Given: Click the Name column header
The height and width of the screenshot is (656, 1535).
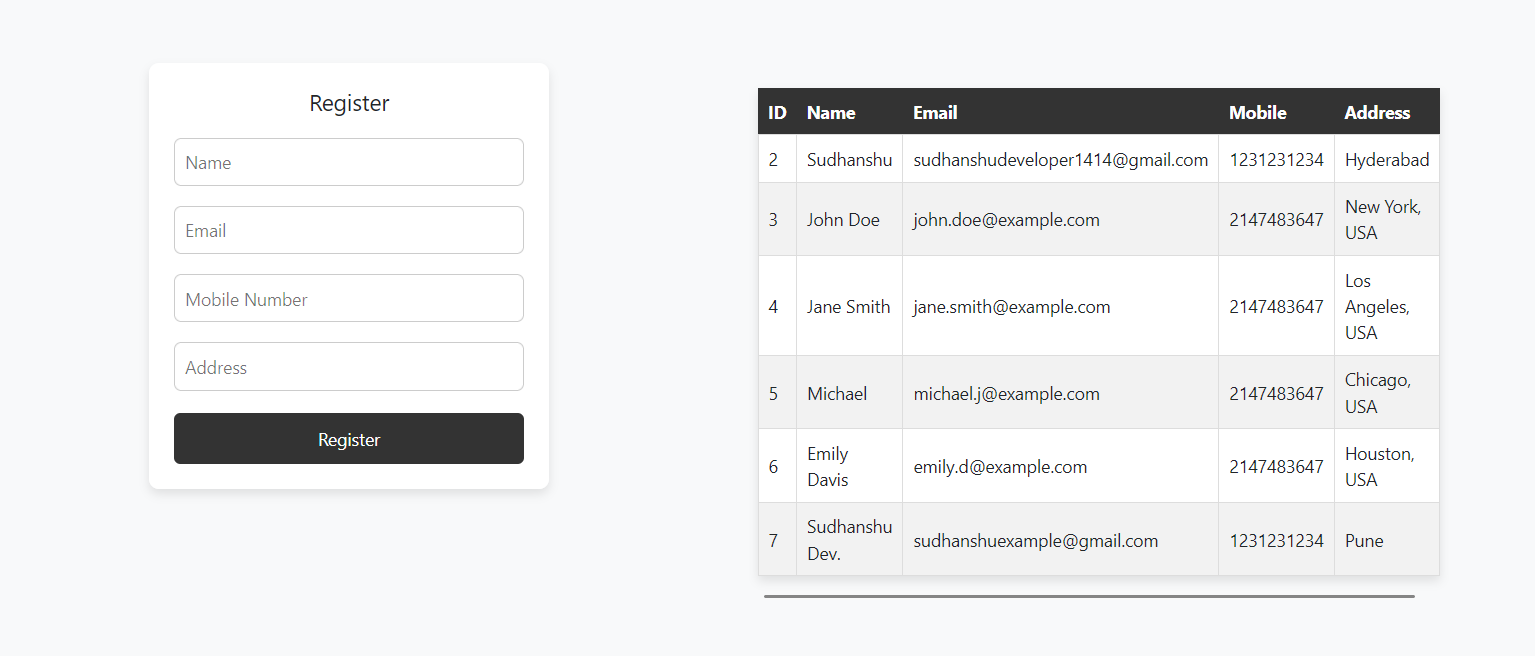Looking at the screenshot, I should pos(849,112).
